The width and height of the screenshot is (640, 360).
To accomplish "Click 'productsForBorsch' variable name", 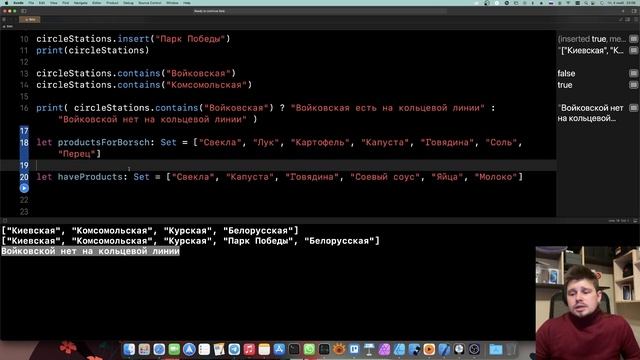I will (104, 142).
